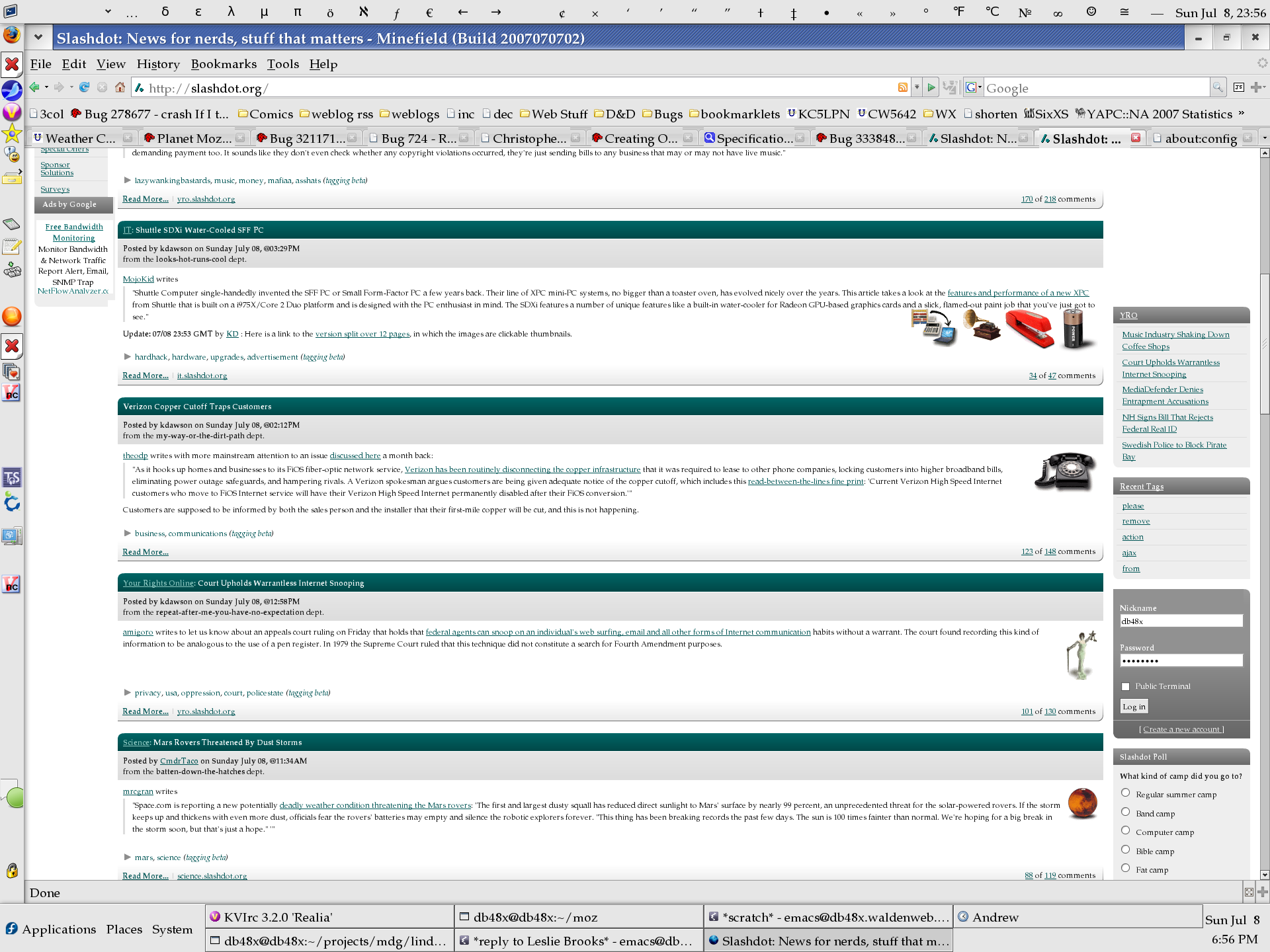
Task: Select Band camp poll option
Action: [x=1126, y=812]
